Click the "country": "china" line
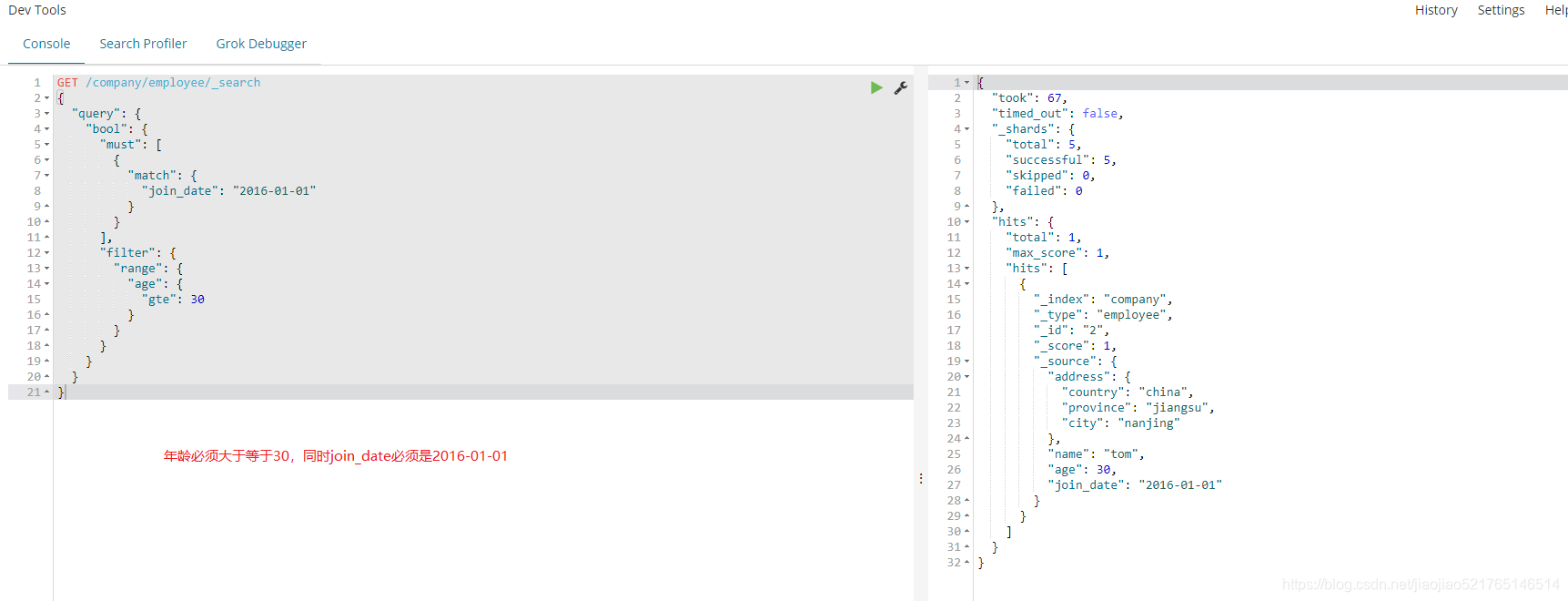1568x601 pixels. (x=1128, y=392)
